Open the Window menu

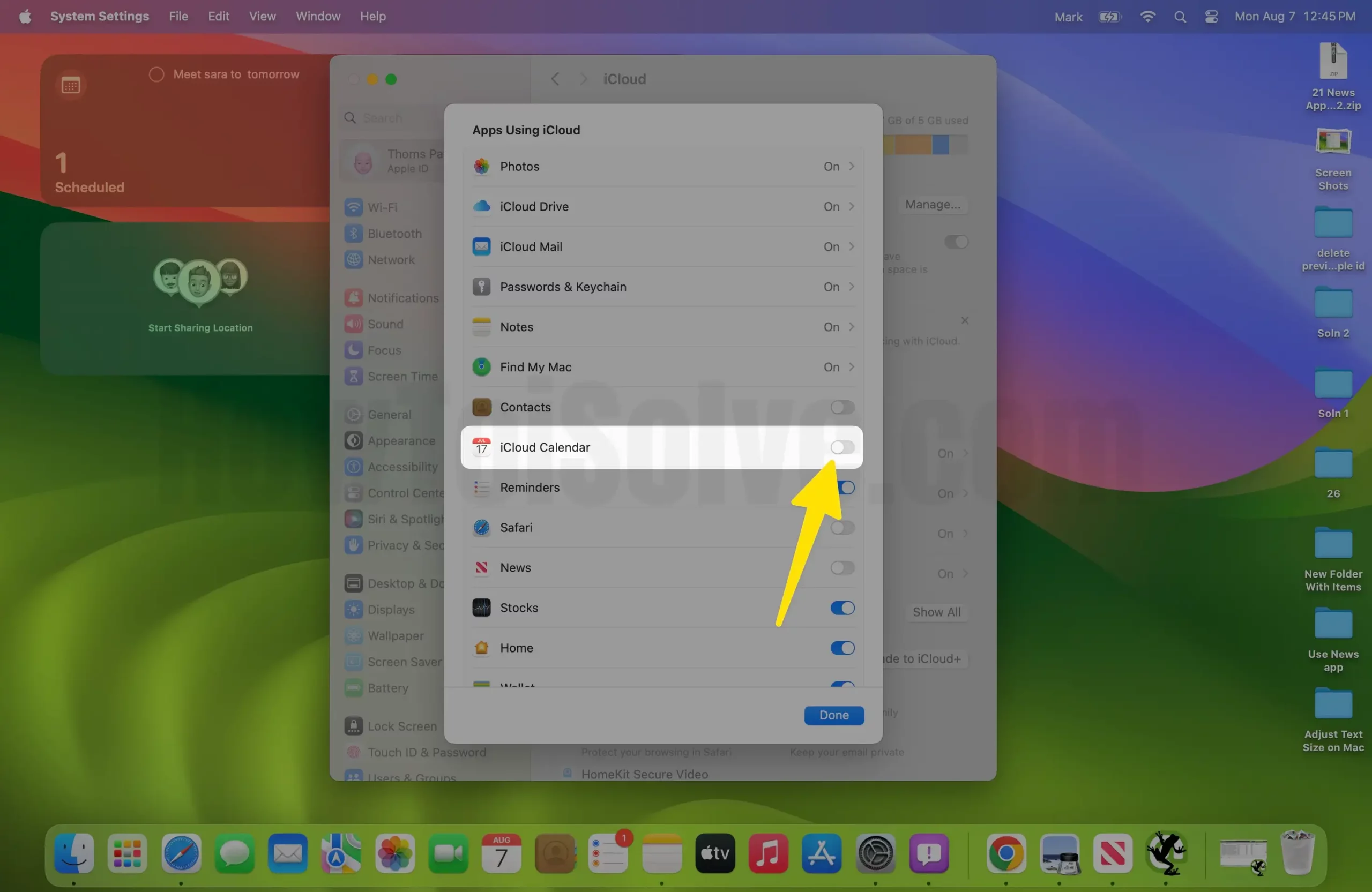318,16
